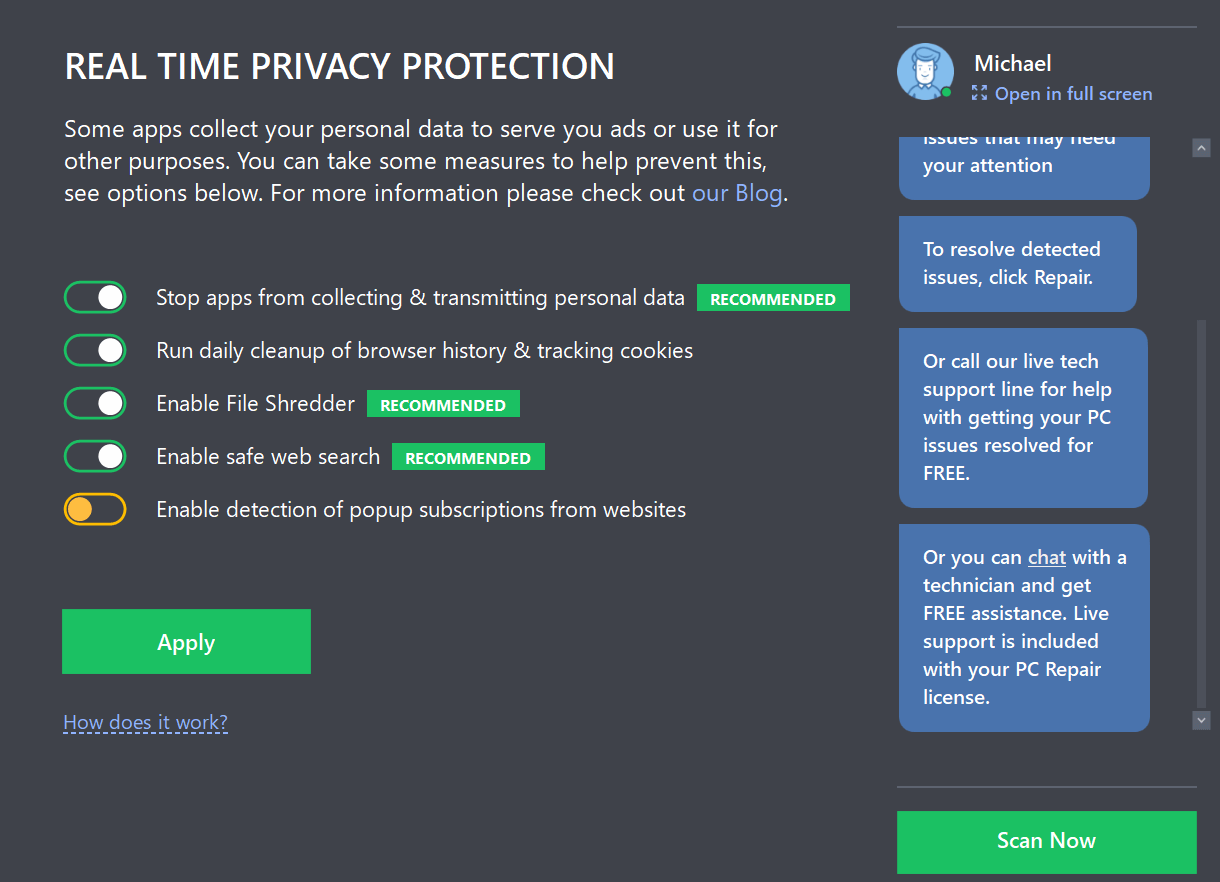This screenshot has width=1220, height=882.
Task: Turn off safe web search toggle
Action: 95,456
